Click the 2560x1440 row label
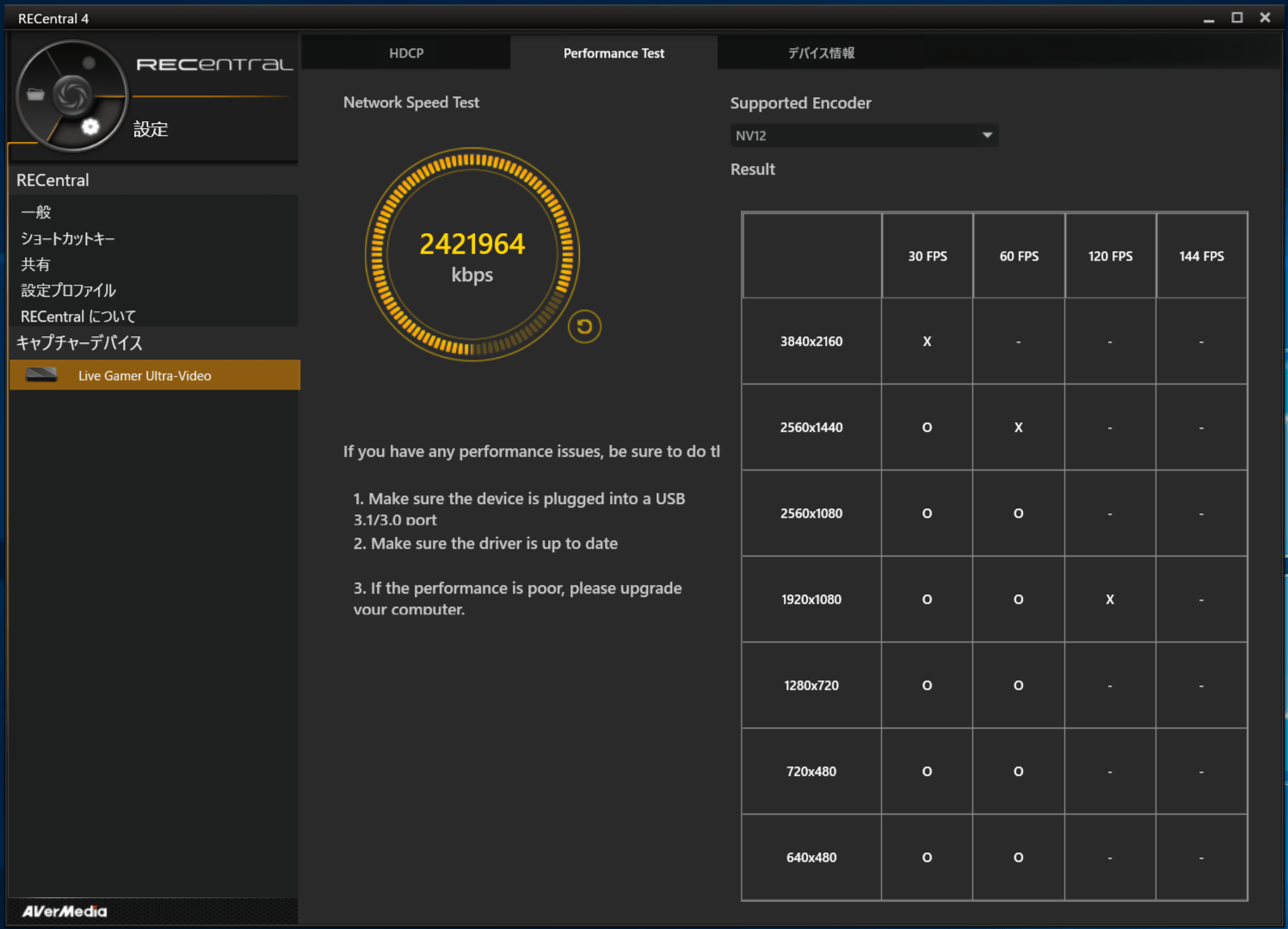This screenshot has height=929, width=1288. 811,428
